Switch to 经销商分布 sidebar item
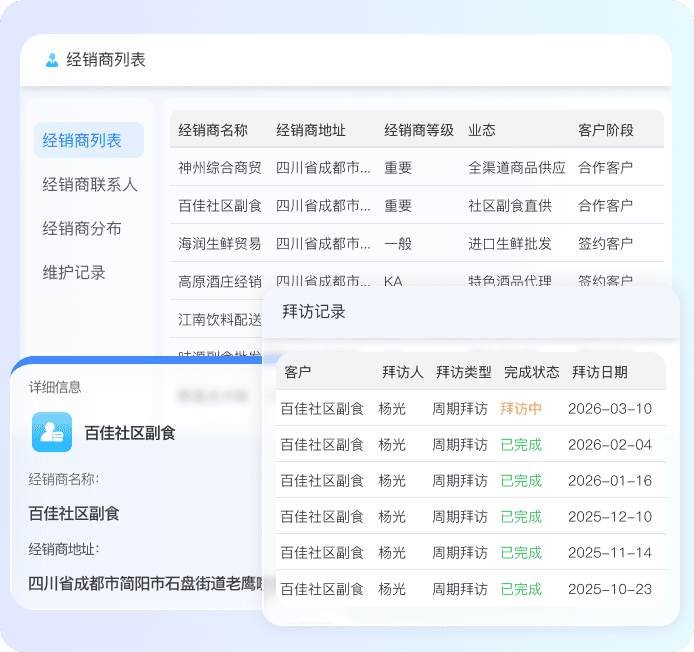 coord(82,229)
